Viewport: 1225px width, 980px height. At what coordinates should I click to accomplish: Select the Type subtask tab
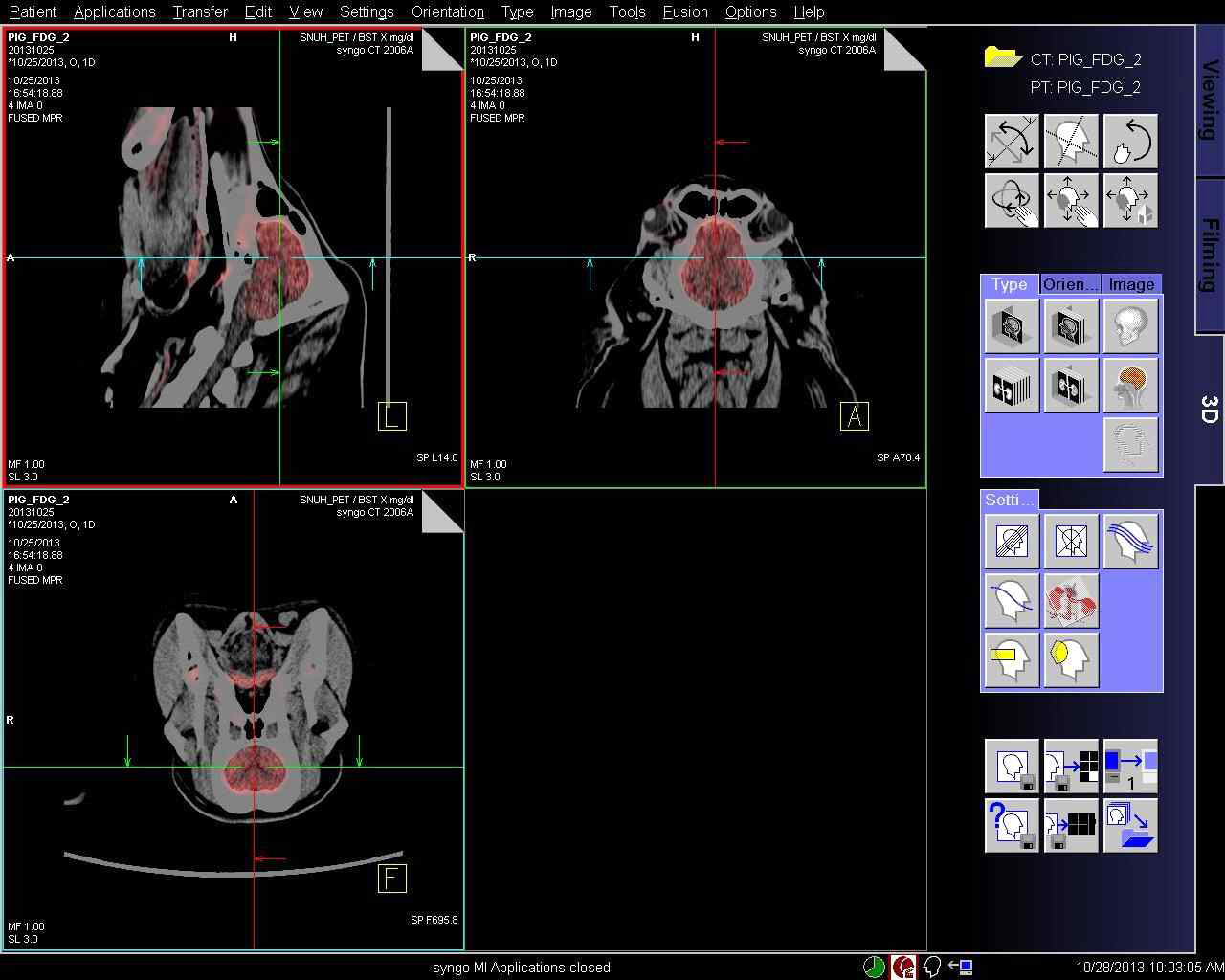(x=1010, y=284)
